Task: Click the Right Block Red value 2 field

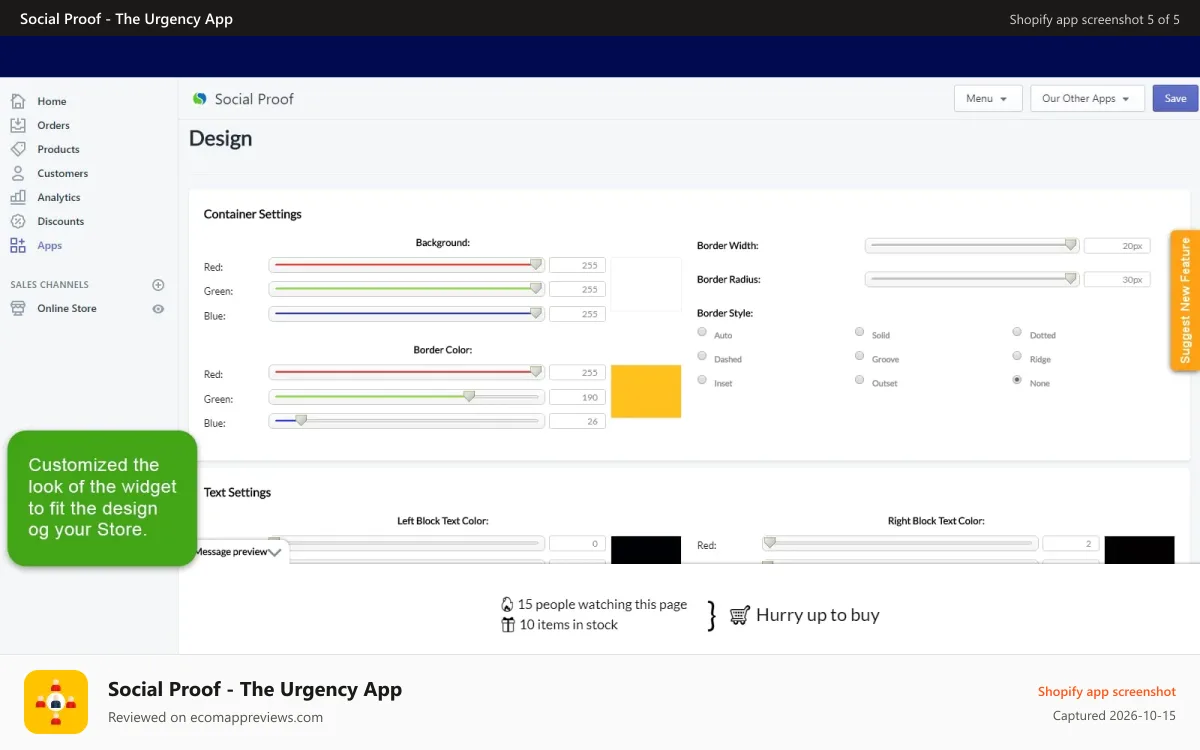Action: click(x=1071, y=544)
